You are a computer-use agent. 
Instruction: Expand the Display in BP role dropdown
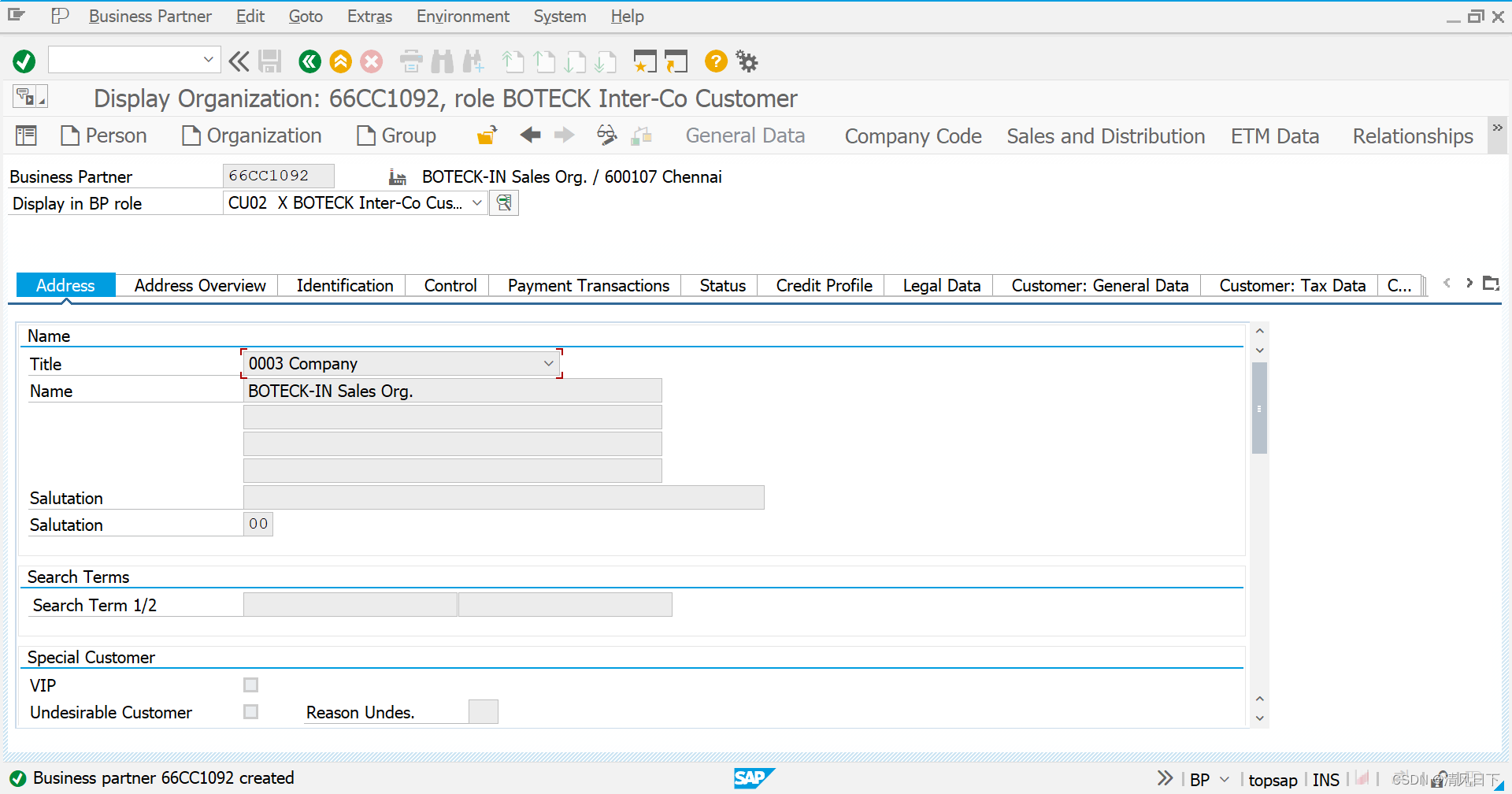(x=476, y=202)
